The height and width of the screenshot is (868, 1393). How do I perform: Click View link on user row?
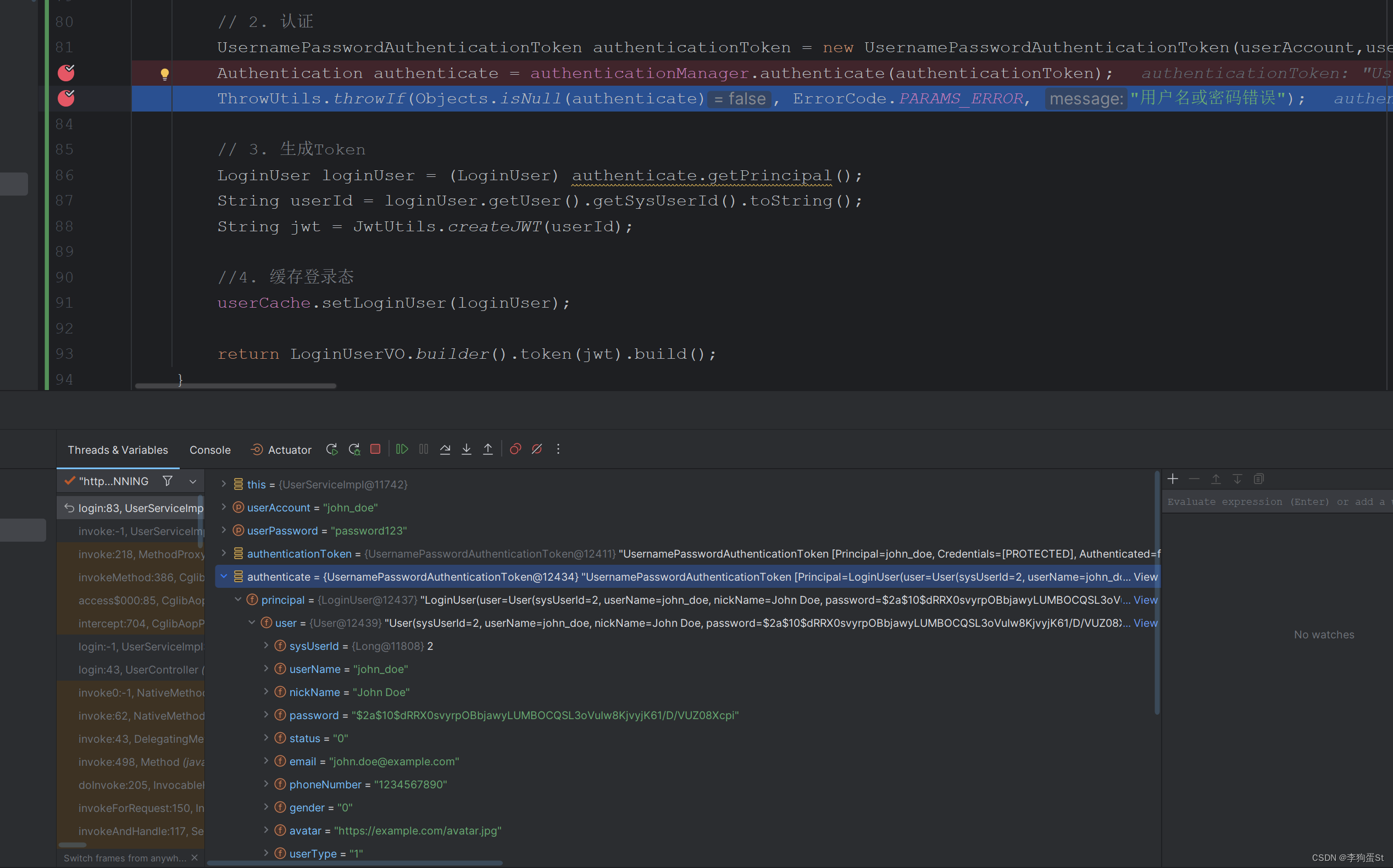pos(1146,623)
